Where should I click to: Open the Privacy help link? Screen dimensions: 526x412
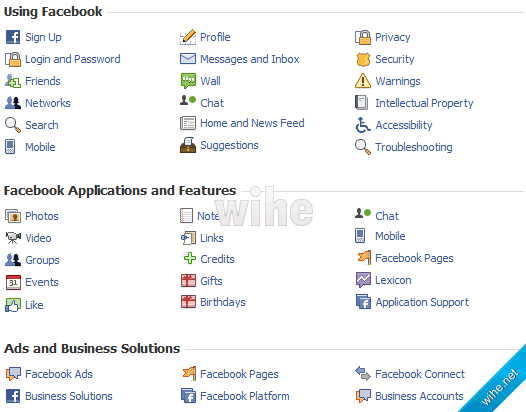coord(392,37)
